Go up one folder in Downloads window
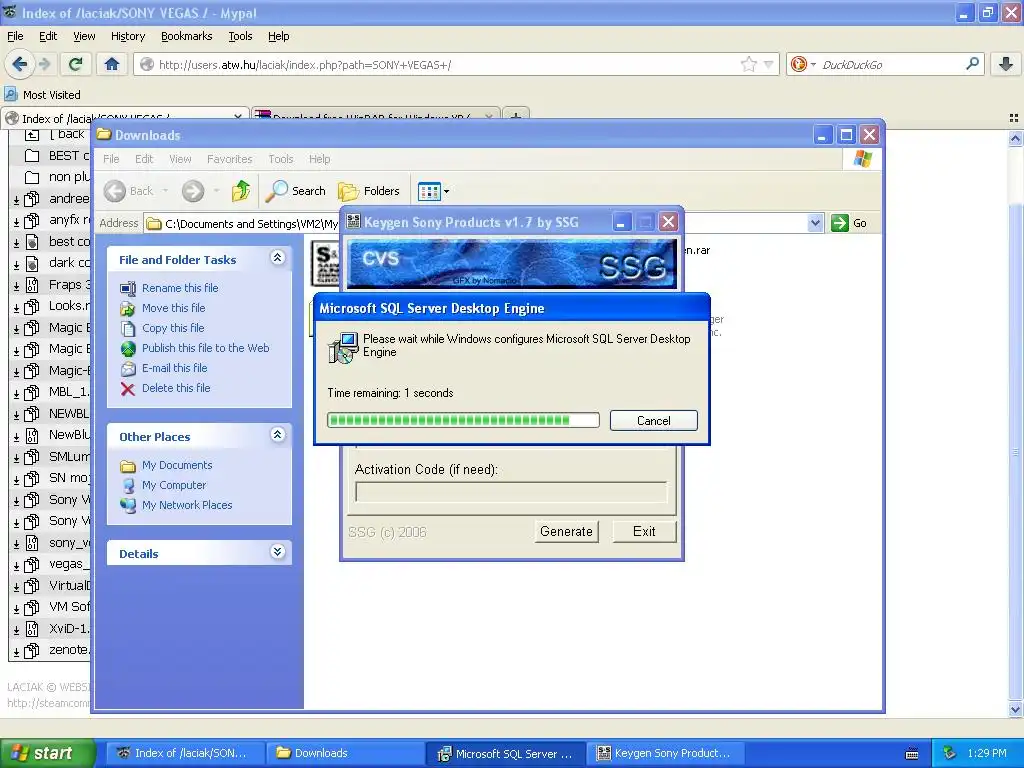 (x=240, y=191)
